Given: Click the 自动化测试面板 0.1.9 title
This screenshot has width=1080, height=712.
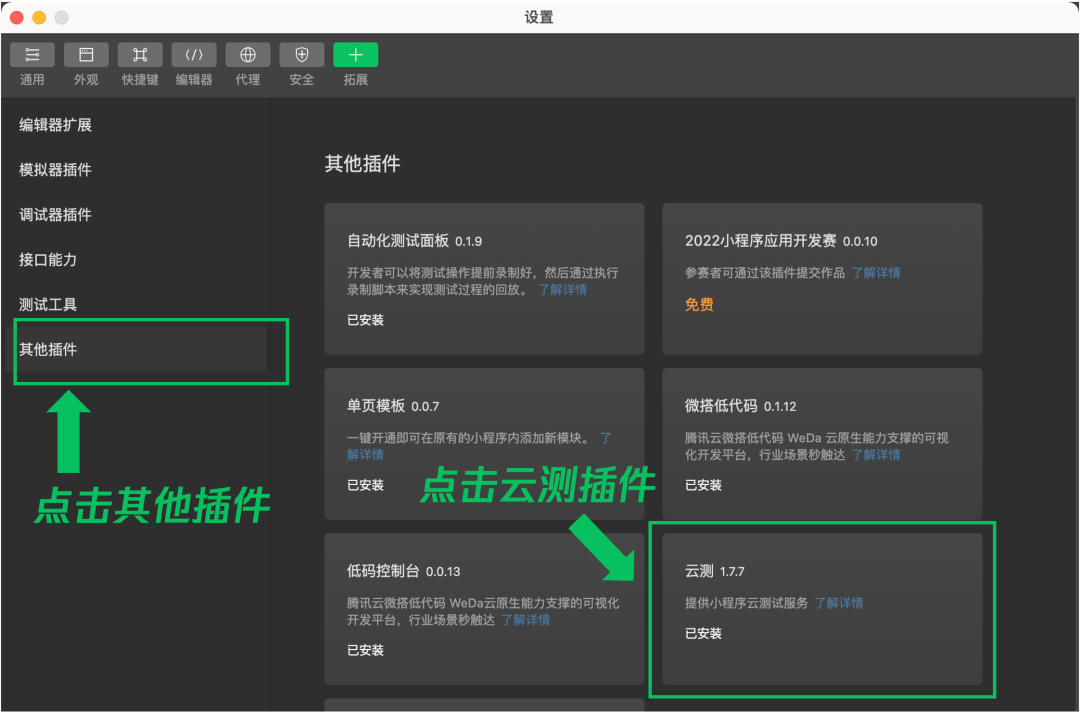Looking at the screenshot, I should pyautogui.click(x=415, y=241).
